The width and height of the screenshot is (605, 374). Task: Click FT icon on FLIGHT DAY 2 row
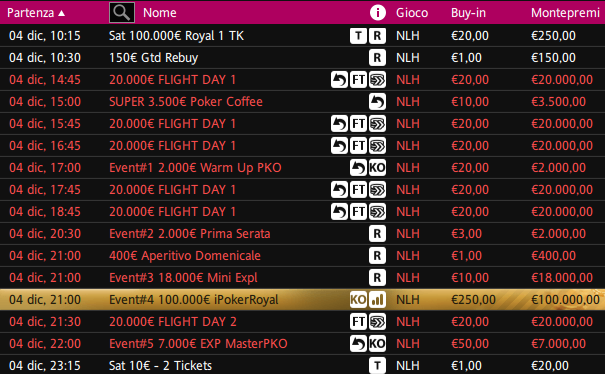pyautogui.click(x=358, y=322)
